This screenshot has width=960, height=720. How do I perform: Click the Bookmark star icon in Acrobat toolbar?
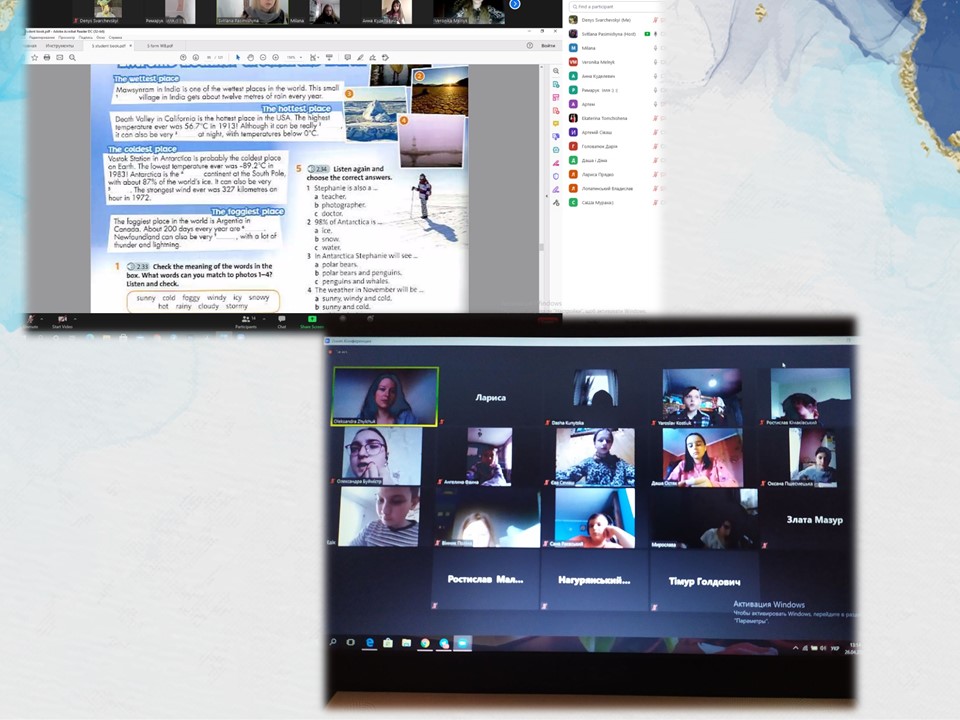point(33,58)
